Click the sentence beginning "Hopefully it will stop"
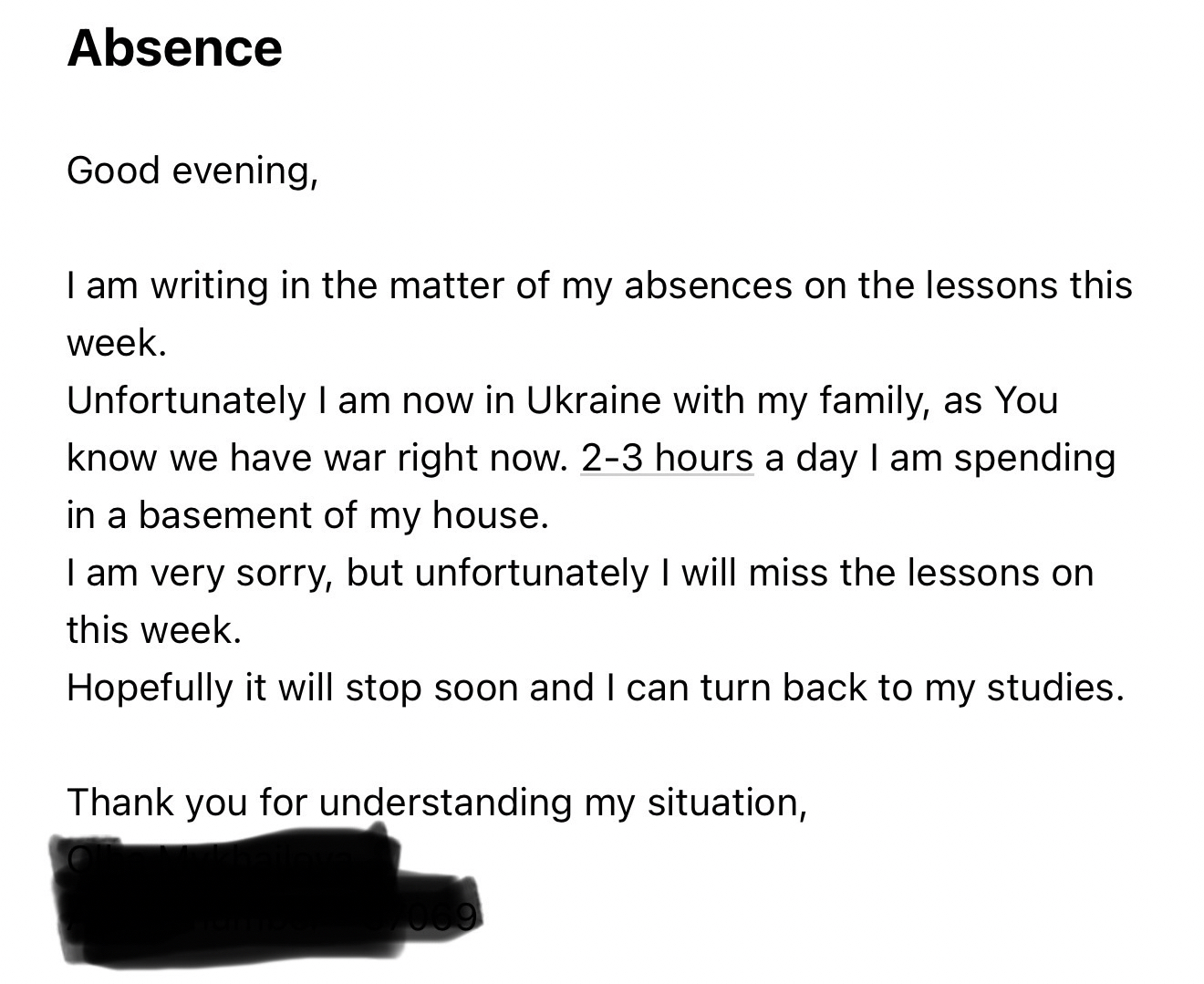The height and width of the screenshot is (984, 1204). (x=595, y=688)
